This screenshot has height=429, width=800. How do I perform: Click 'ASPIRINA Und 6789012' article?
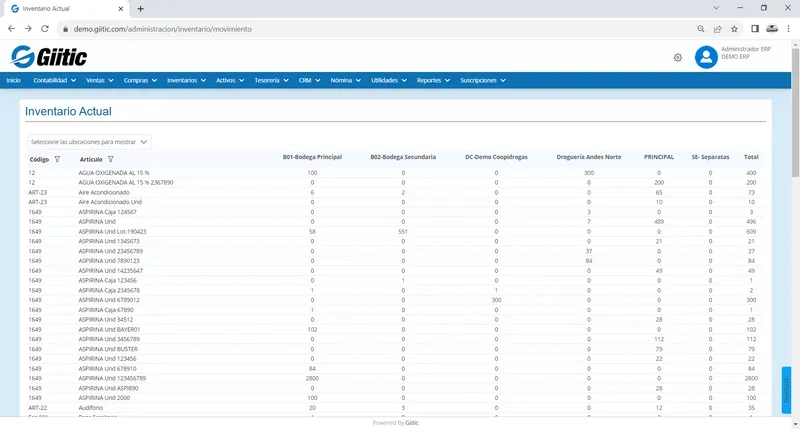[109, 300]
